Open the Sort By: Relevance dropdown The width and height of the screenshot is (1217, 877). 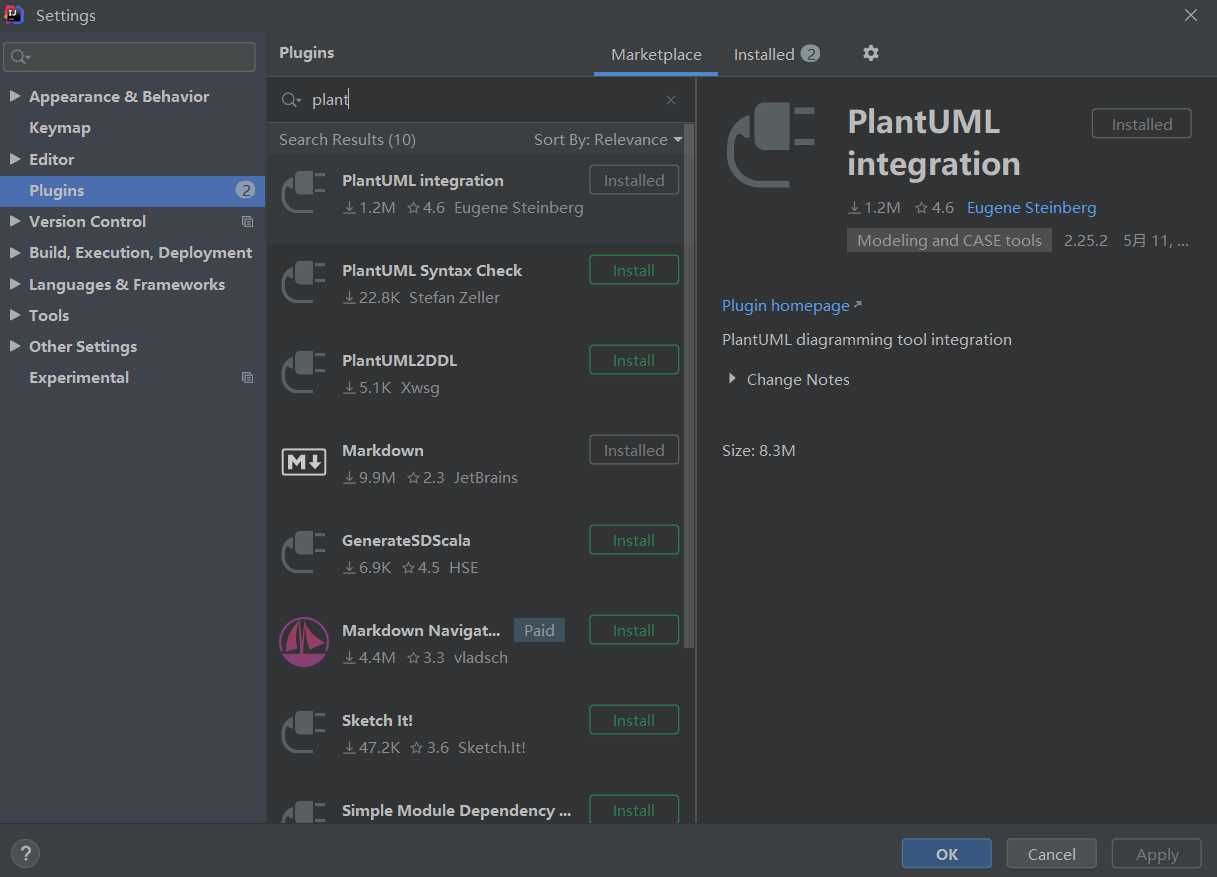[607, 140]
